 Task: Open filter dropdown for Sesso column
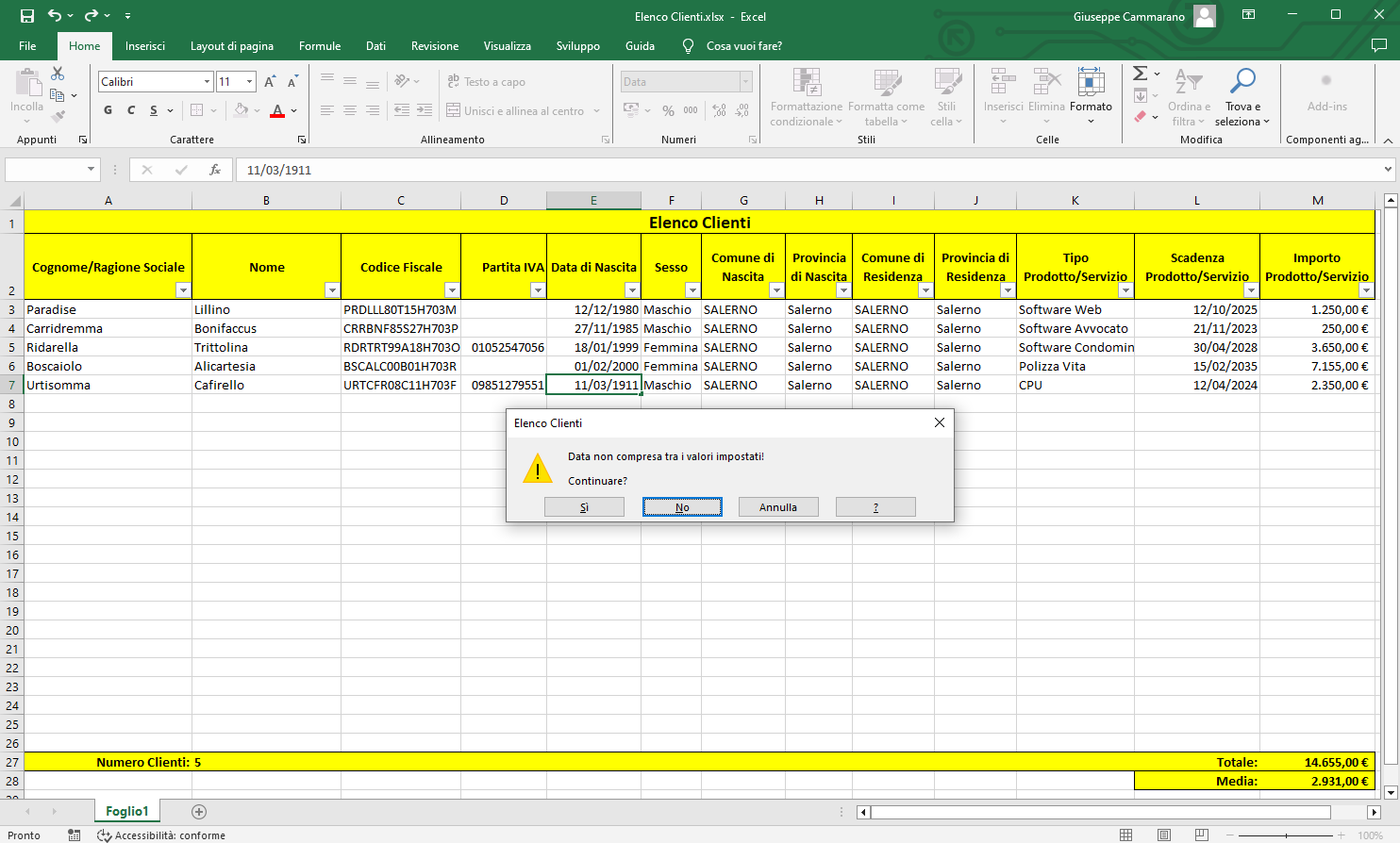pos(692,289)
